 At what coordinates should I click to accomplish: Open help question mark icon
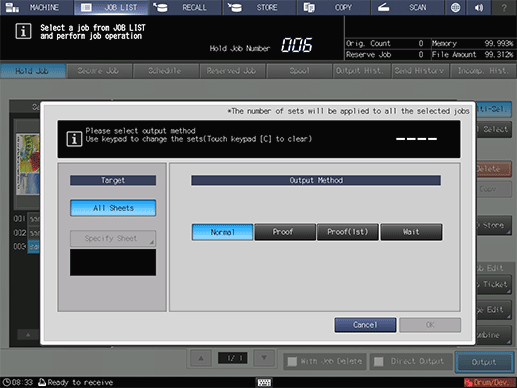point(504,7)
